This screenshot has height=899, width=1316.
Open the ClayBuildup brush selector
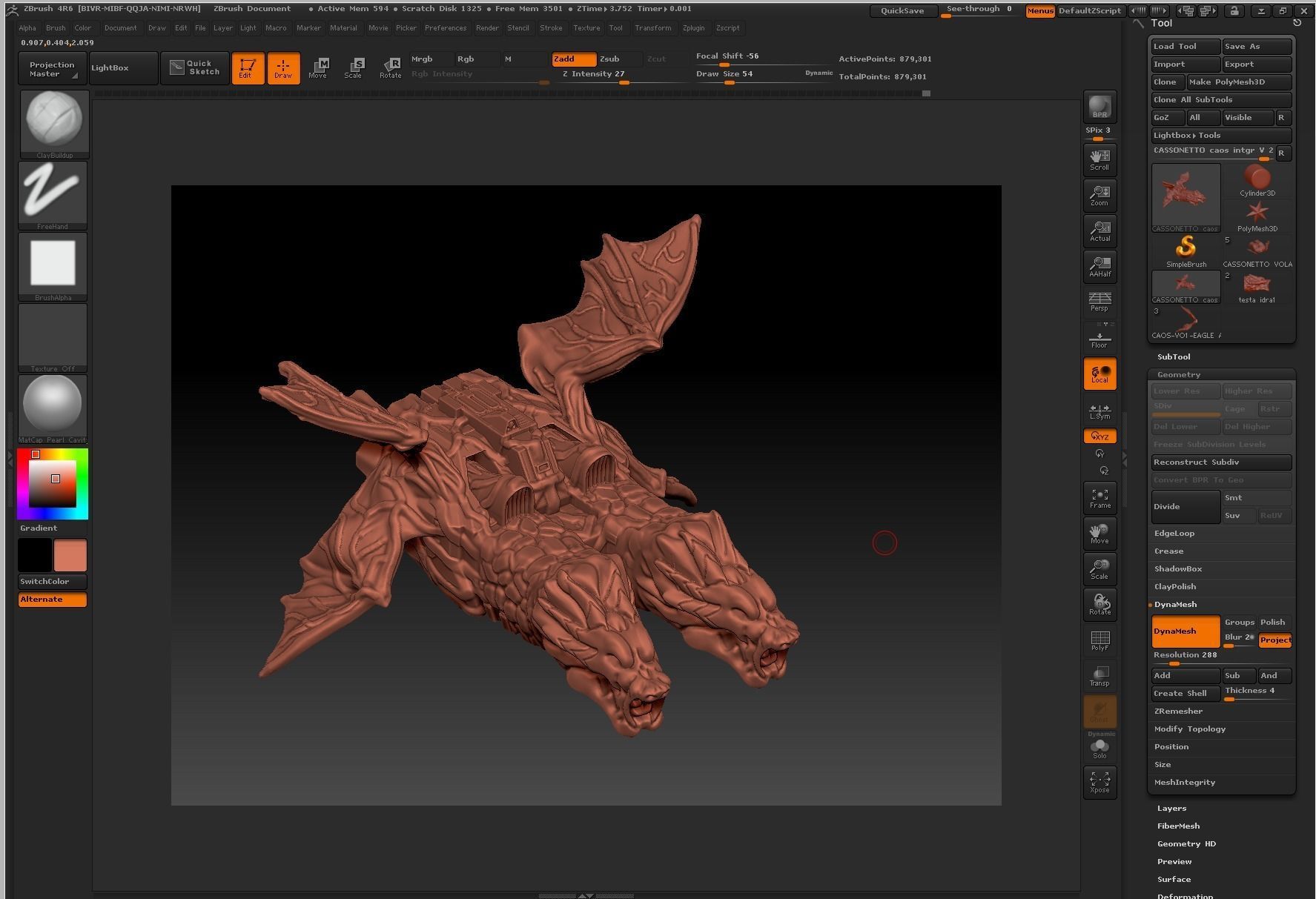tap(54, 125)
